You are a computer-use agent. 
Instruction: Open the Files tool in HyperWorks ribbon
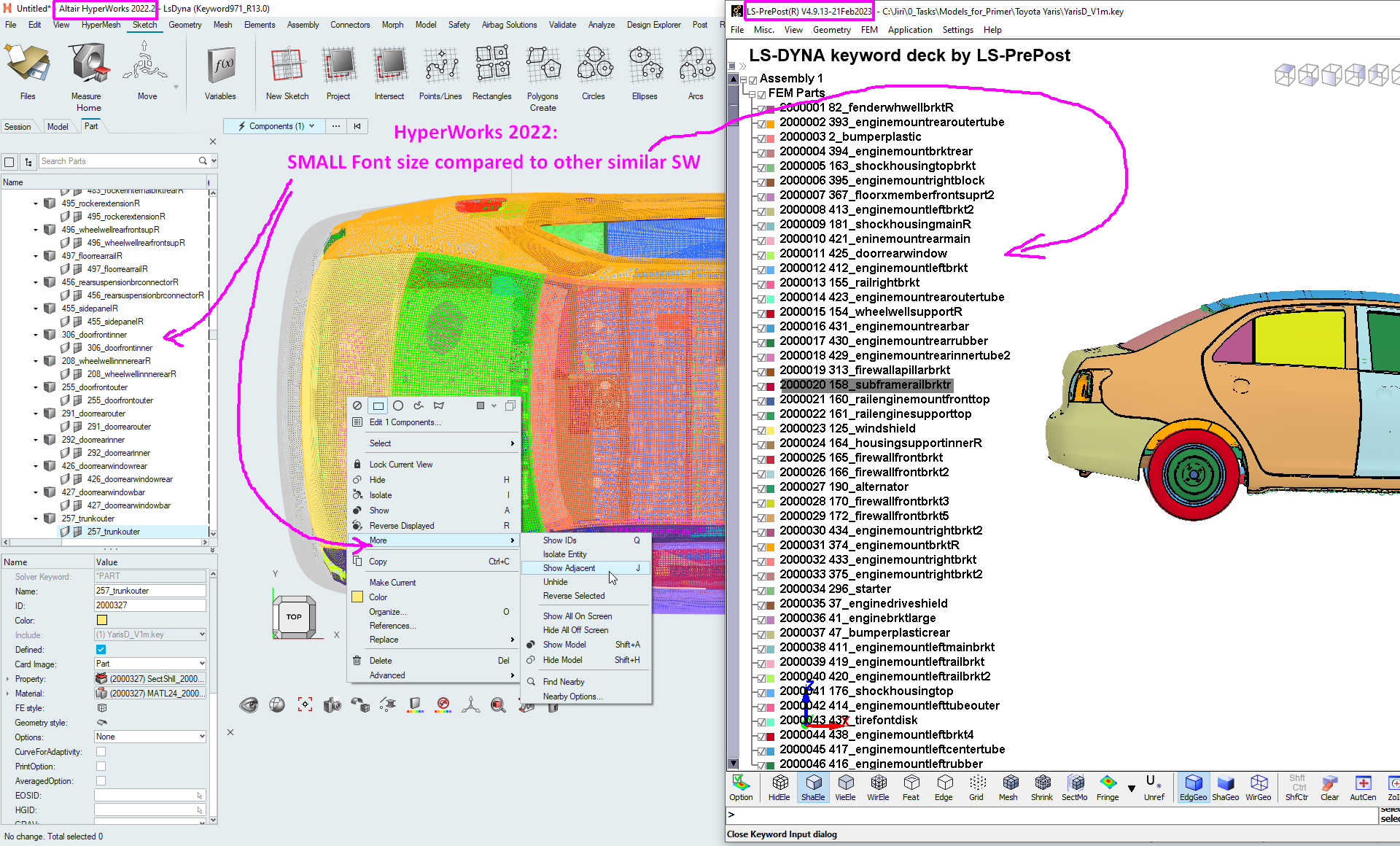point(28,64)
